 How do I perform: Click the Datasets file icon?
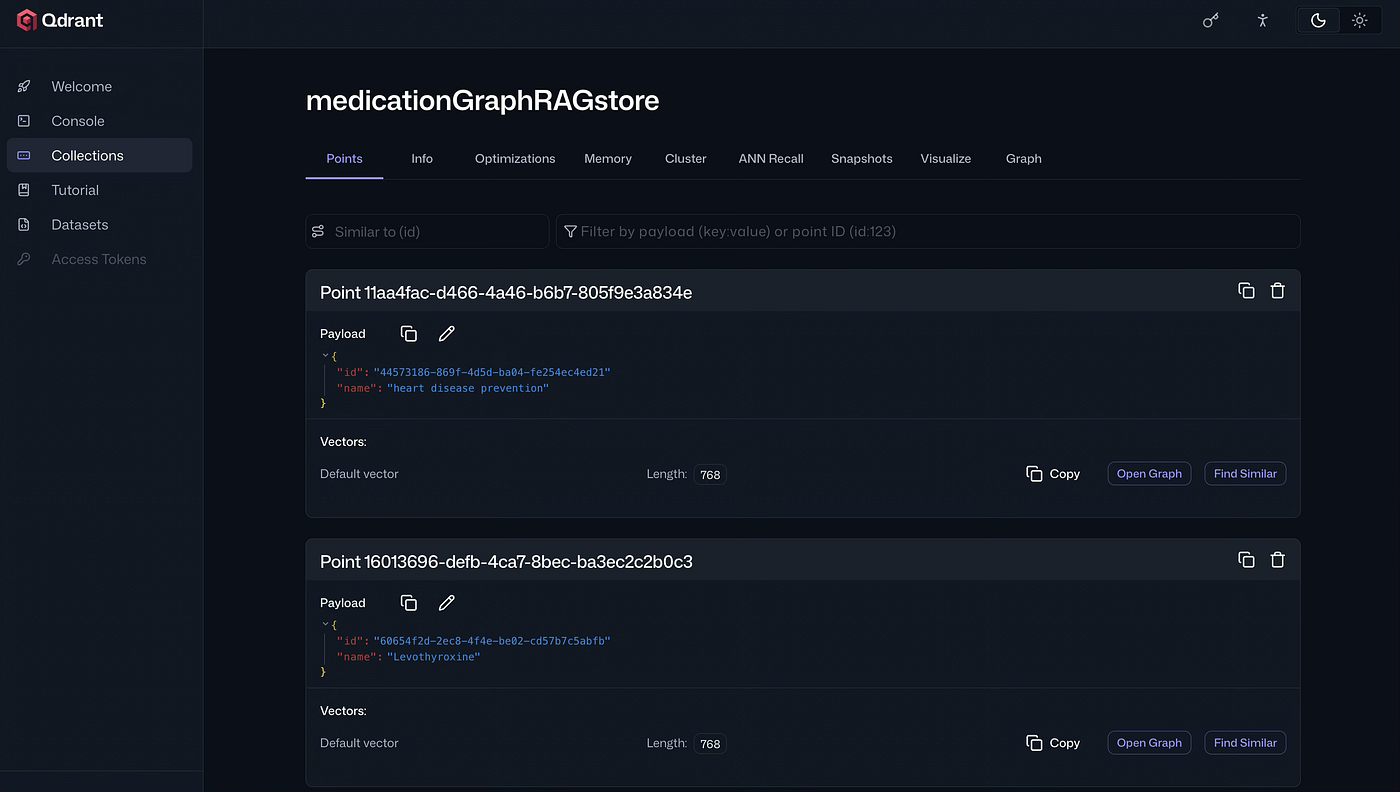[24, 225]
